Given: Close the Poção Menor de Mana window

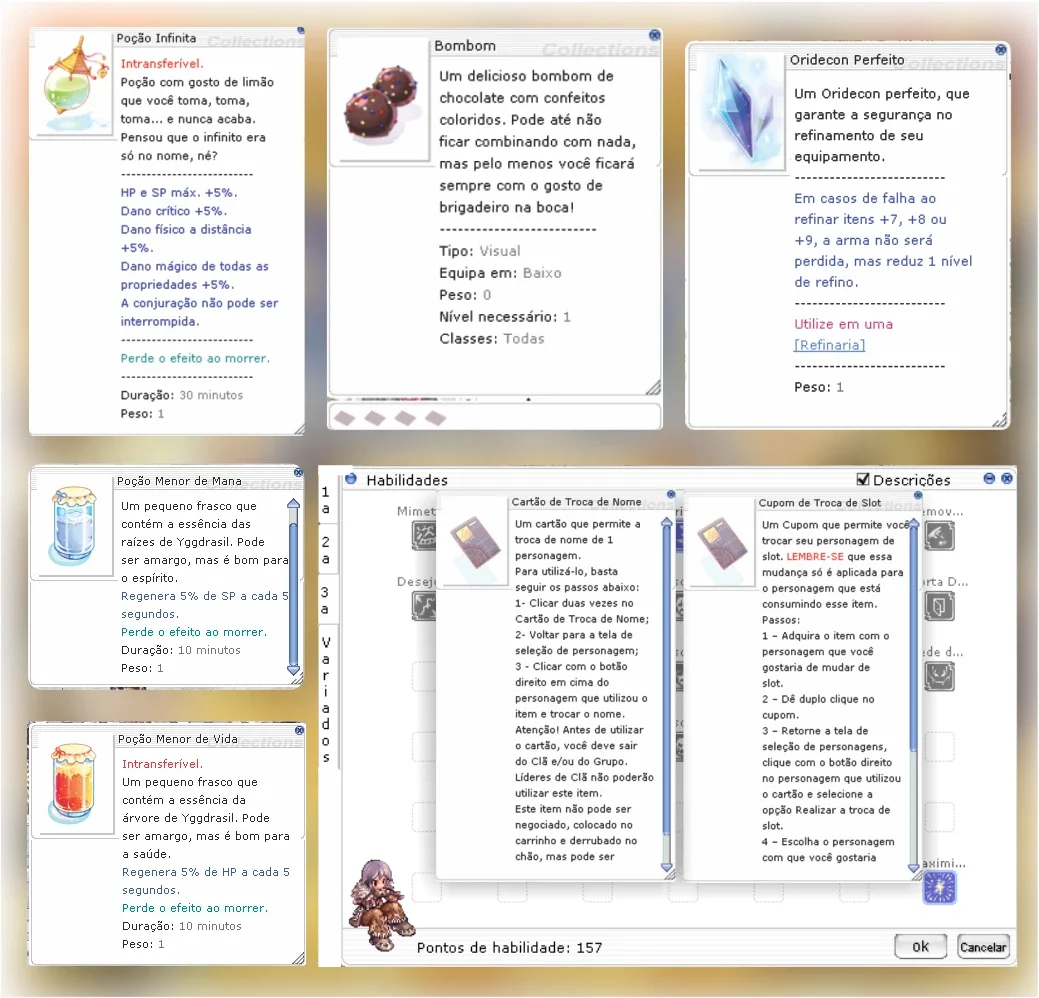Looking at the screenshot, I should (x=298, y=472).
